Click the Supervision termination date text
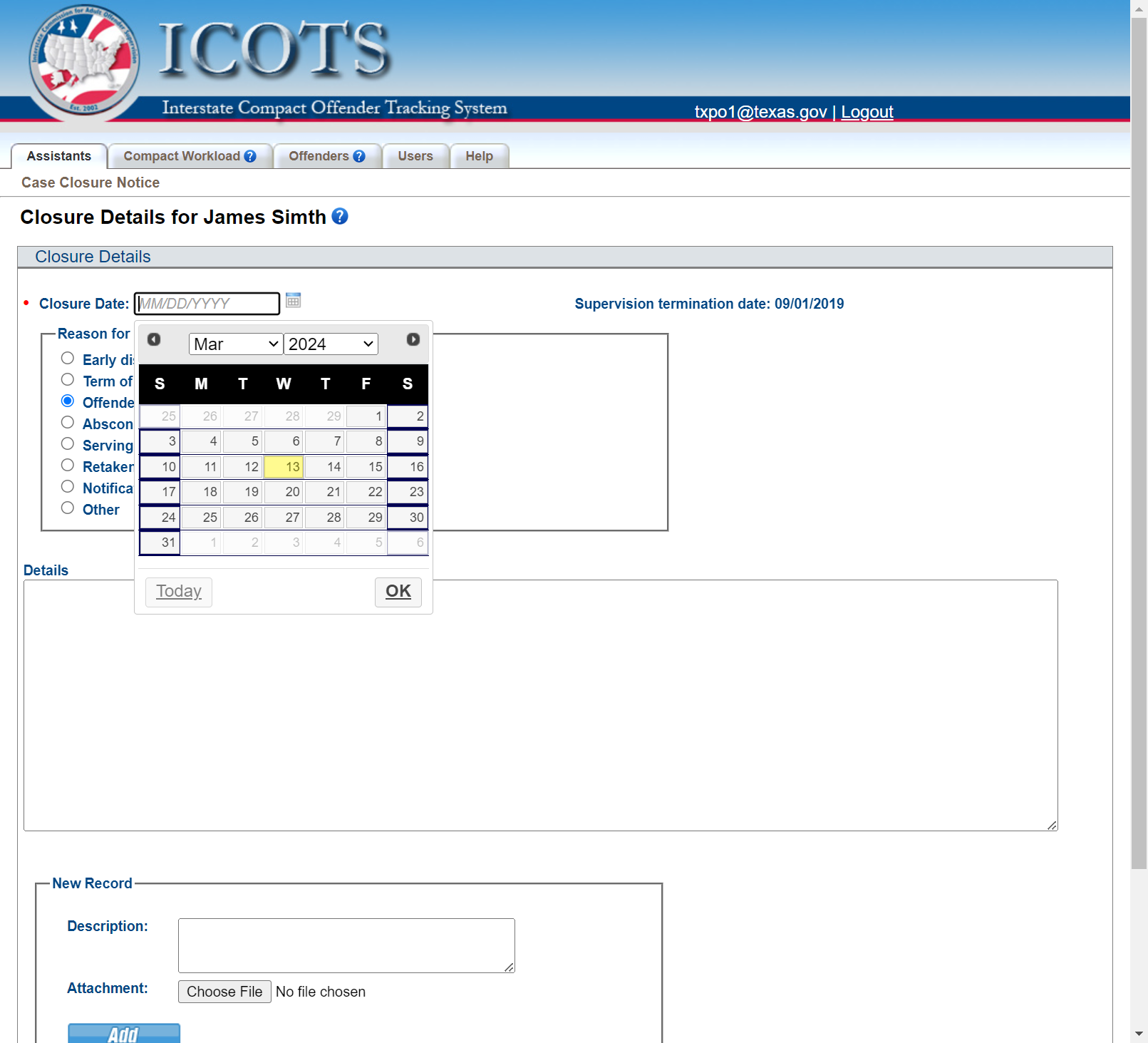1148x1043 pixels. click(709, 304)
